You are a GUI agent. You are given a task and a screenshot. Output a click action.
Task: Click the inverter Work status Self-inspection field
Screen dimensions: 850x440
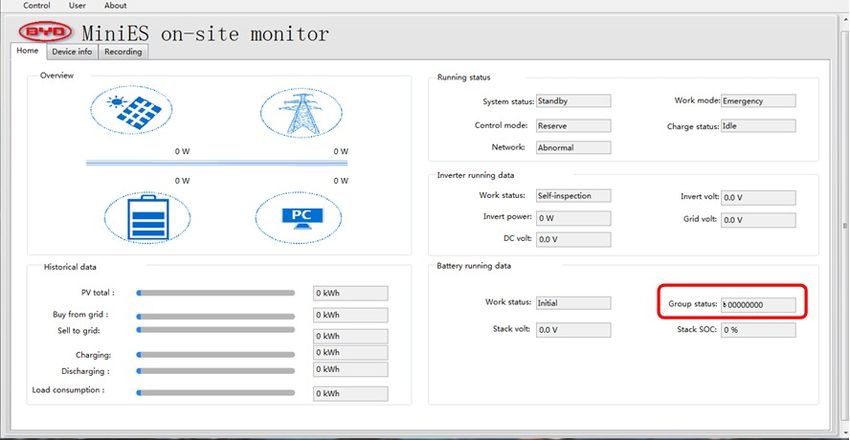[x=573, y=196]
